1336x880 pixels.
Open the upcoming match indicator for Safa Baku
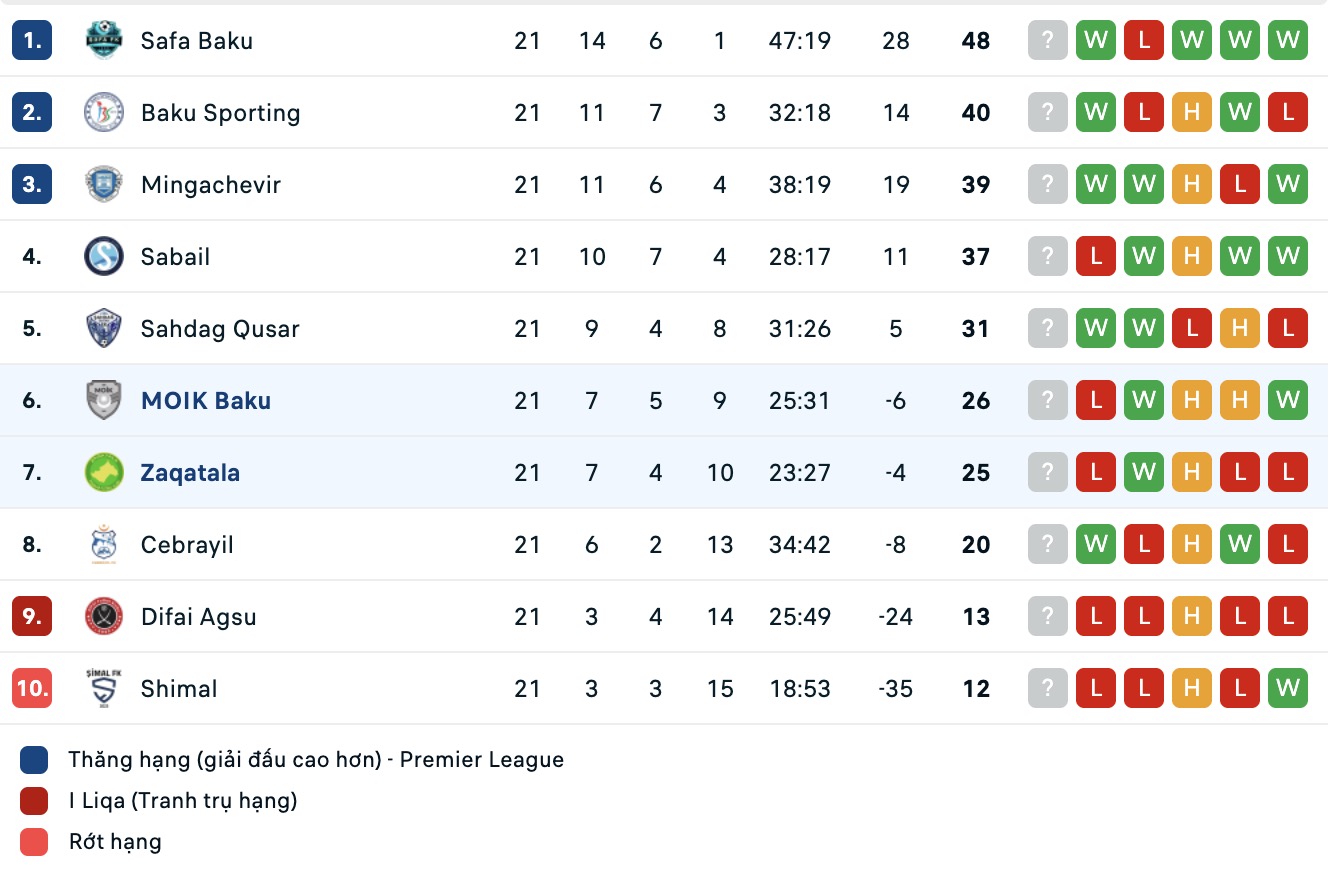click(1047, 40)
